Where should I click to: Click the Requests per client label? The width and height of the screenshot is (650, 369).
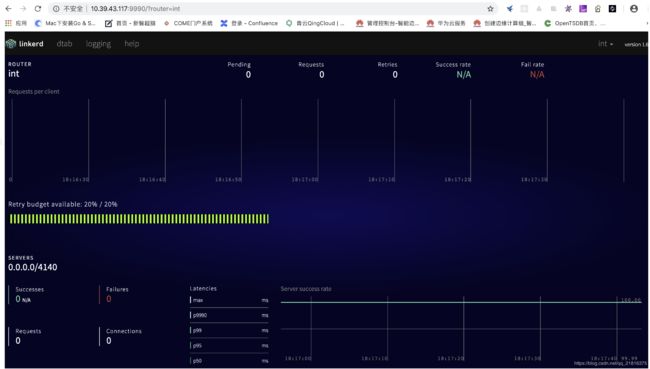34,92
